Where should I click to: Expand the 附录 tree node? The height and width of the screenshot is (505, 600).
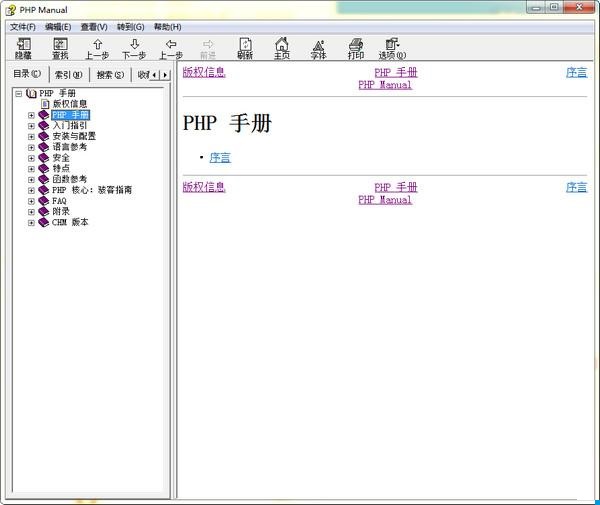click(x=31, y=211)
